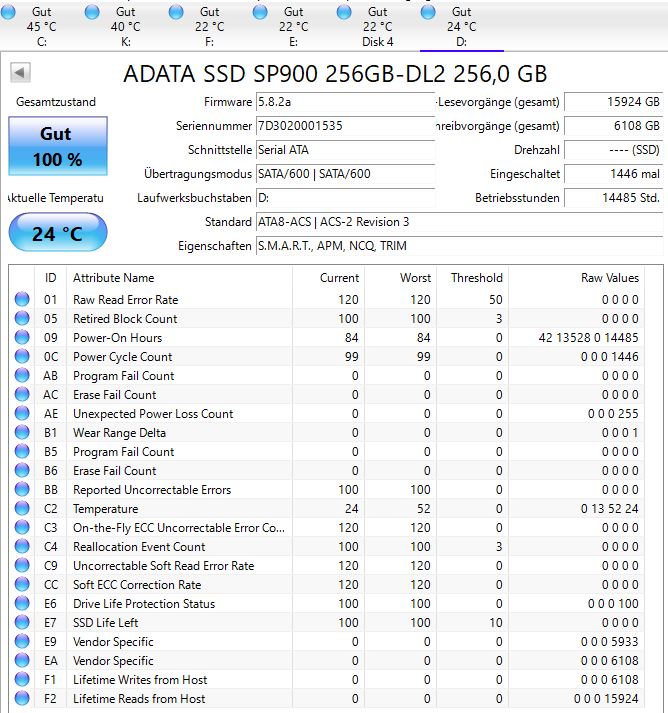Click raw value 0 0 0 5933
668x713 pixels.
coord(609,642)
